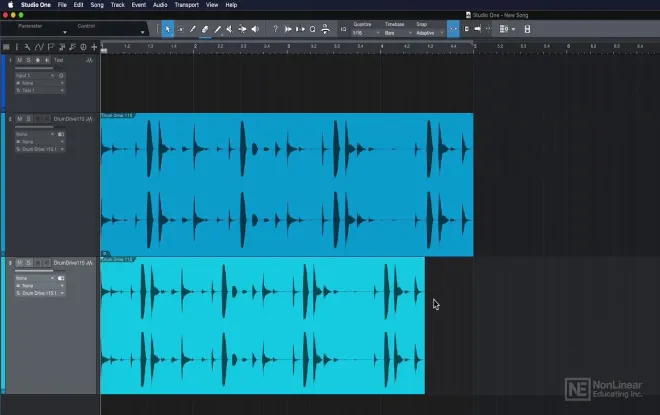Open the tempo track clock icon

pos(83,47)
